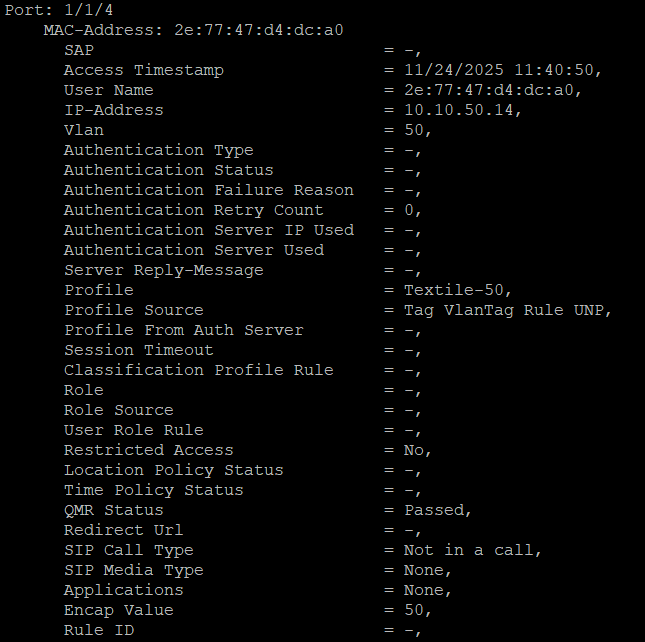Image resolution: width=645 pixels, height=642 pixels.
Task: Click the Authentication Type label
Action: 158,150
